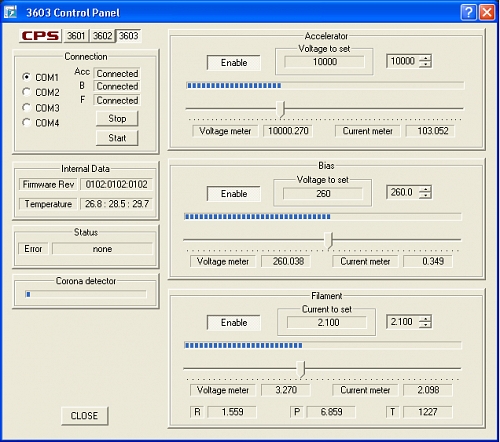Toggle the Accelerator Enable button
Screen dimensions: 500x442
coord(234,63)
